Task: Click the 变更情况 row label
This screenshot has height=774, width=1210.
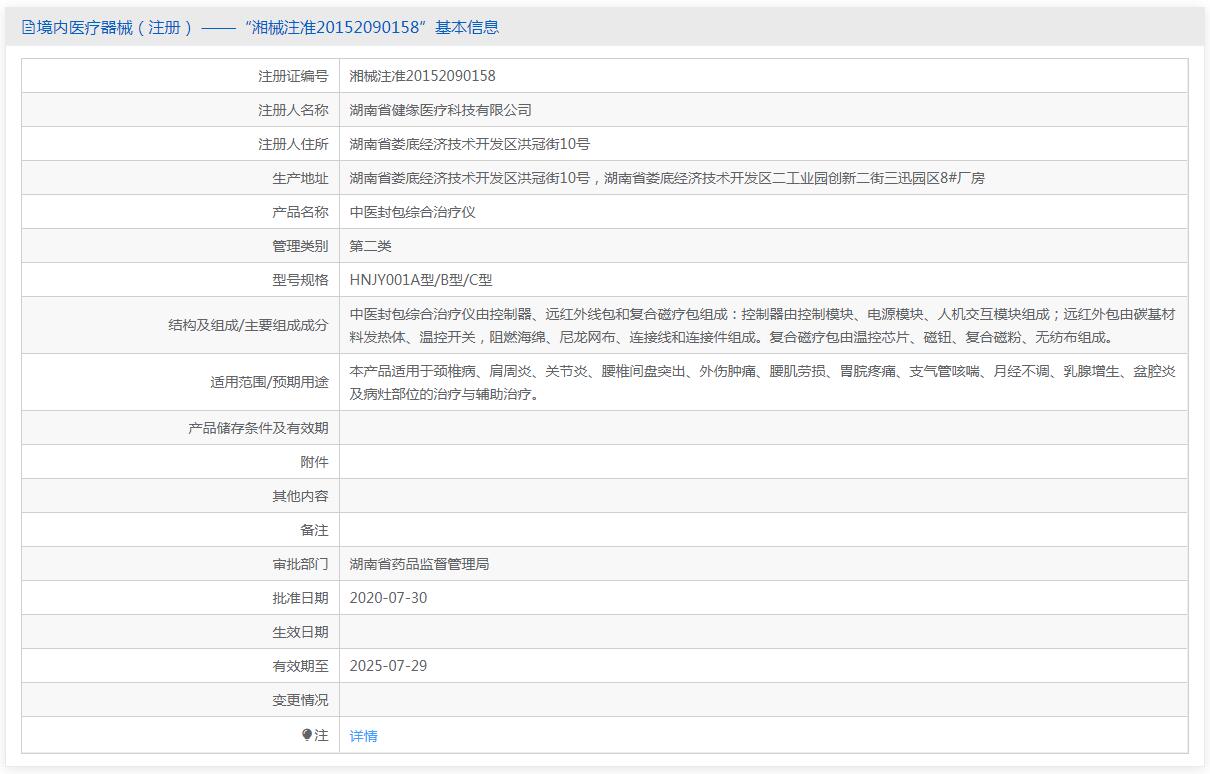Action: 299,700
